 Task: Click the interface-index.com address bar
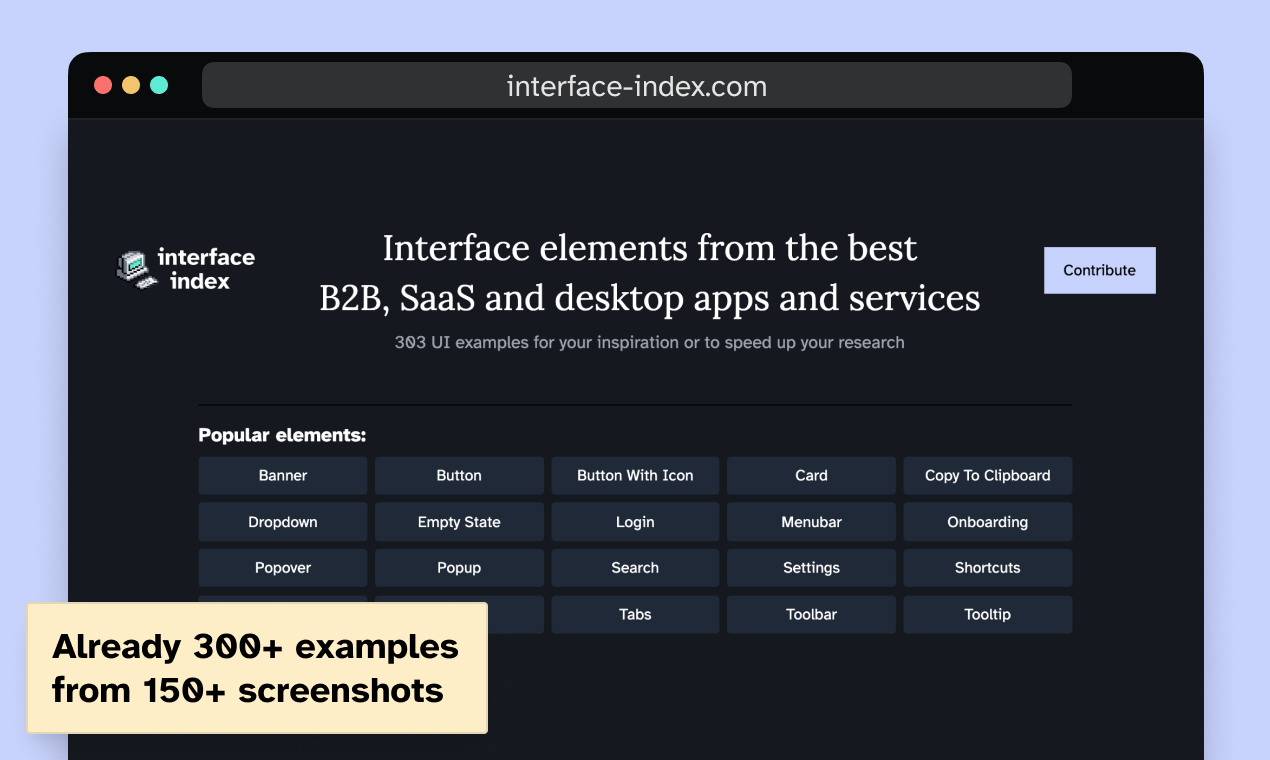click(636, 85)
